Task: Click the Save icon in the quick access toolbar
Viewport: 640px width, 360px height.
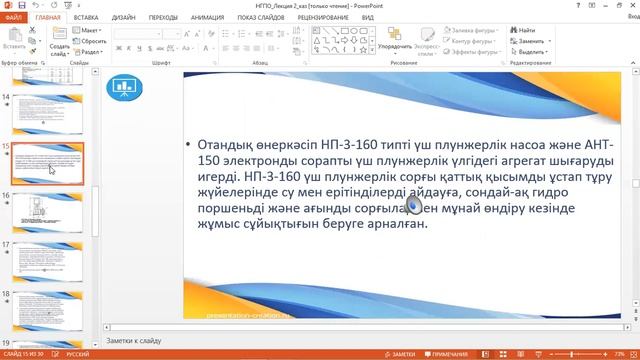Action: (22, 5)
